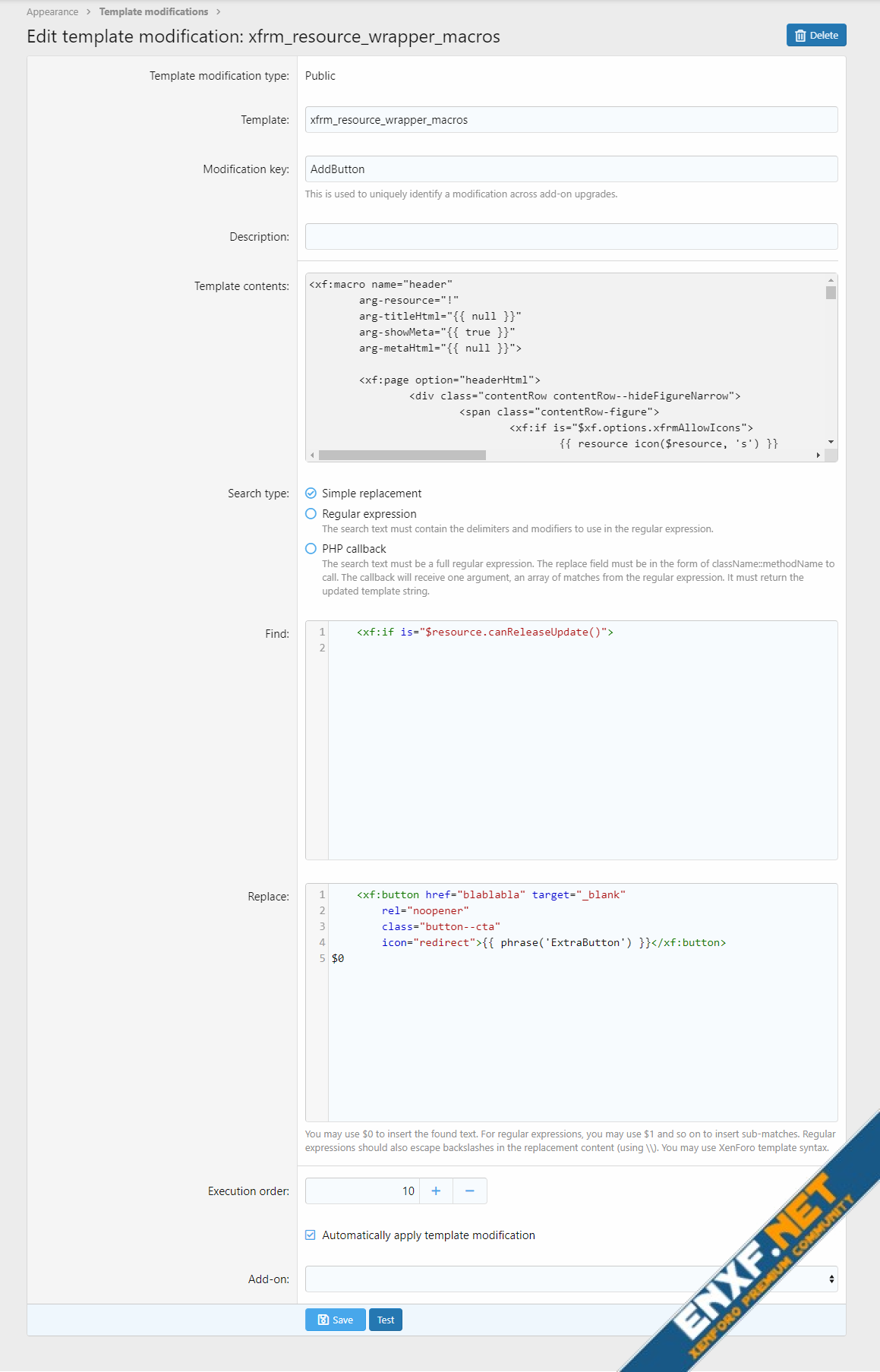Viewport: 880px width, 1372px height.
Task: Click the Description input field
Action: [x=571, y=237]
